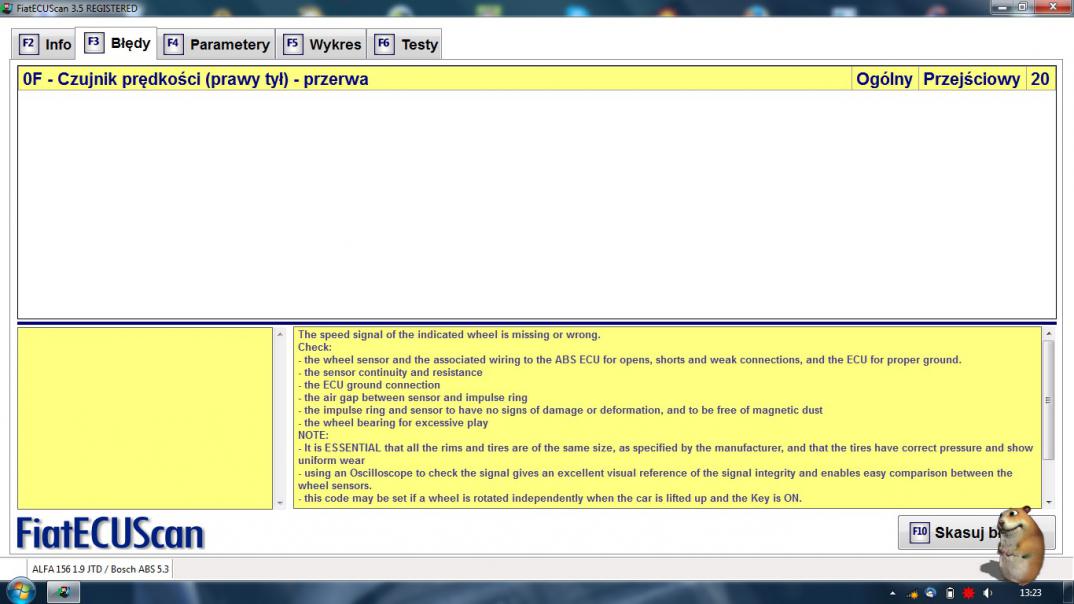Image resolution: width=1074 pixels, height=604 pixels.
Task: Open the volume speaker tray icon
Action: click(x=987, y=593)
